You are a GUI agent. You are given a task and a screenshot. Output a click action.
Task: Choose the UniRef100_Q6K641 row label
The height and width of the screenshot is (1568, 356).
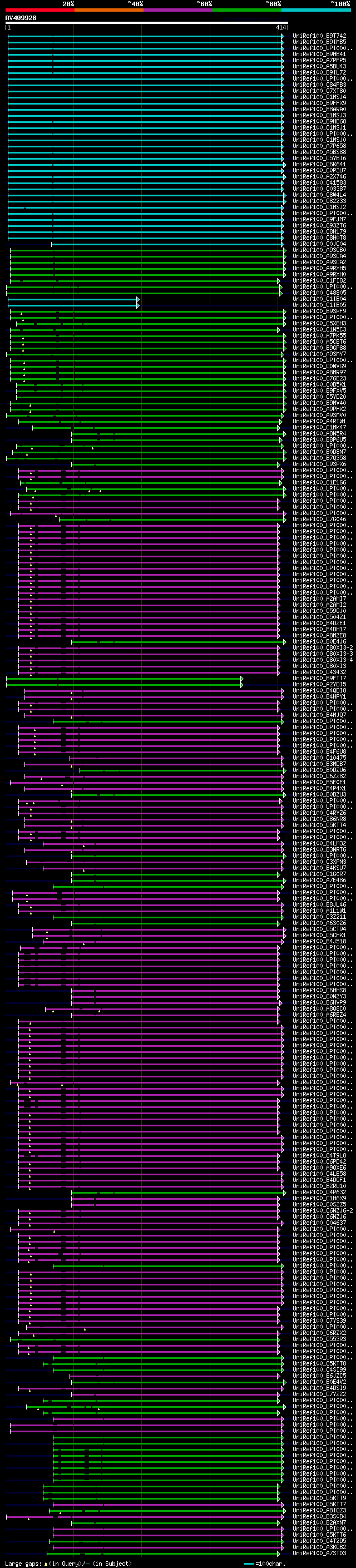click(319, 164)
